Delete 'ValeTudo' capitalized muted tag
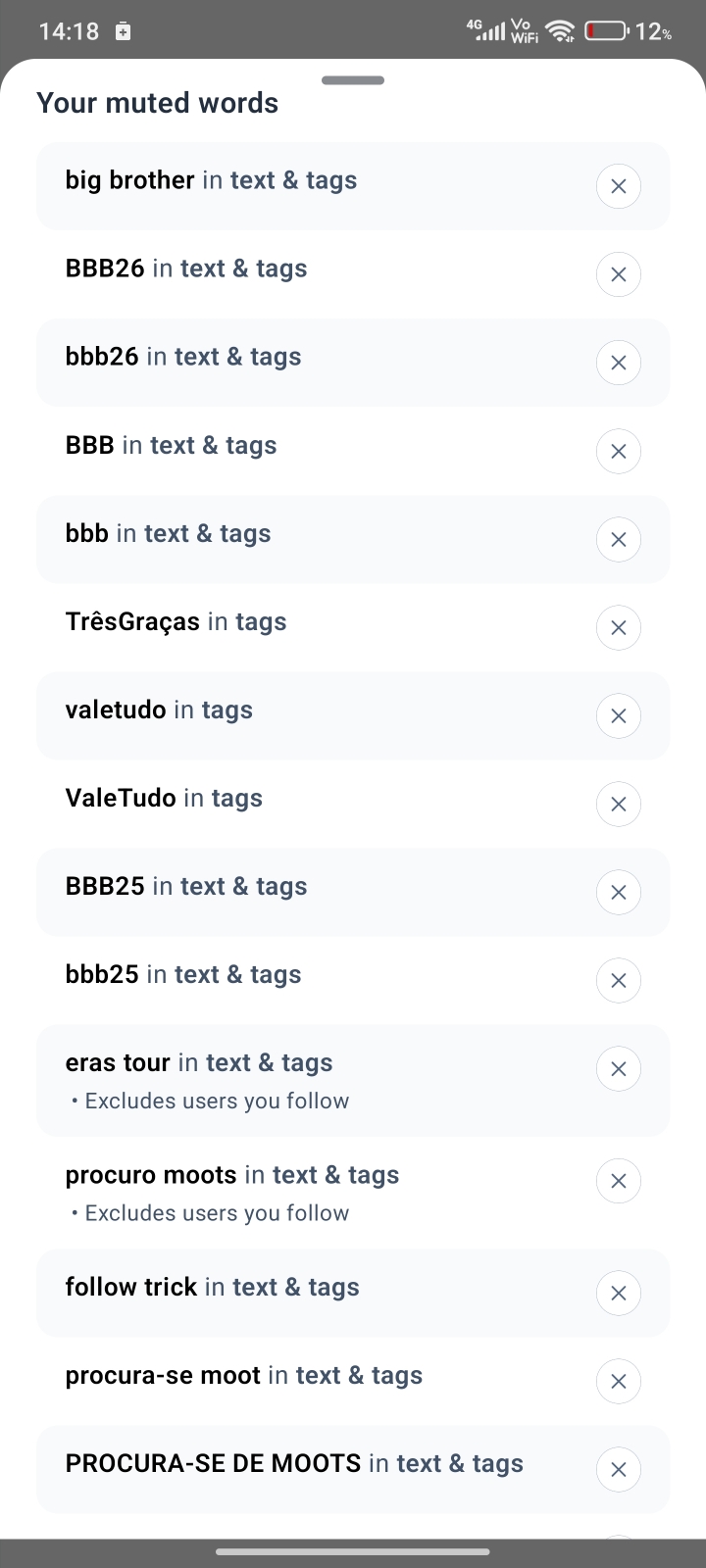Image resolution: width=706 pixels, height=1568 pixels. 618,804
